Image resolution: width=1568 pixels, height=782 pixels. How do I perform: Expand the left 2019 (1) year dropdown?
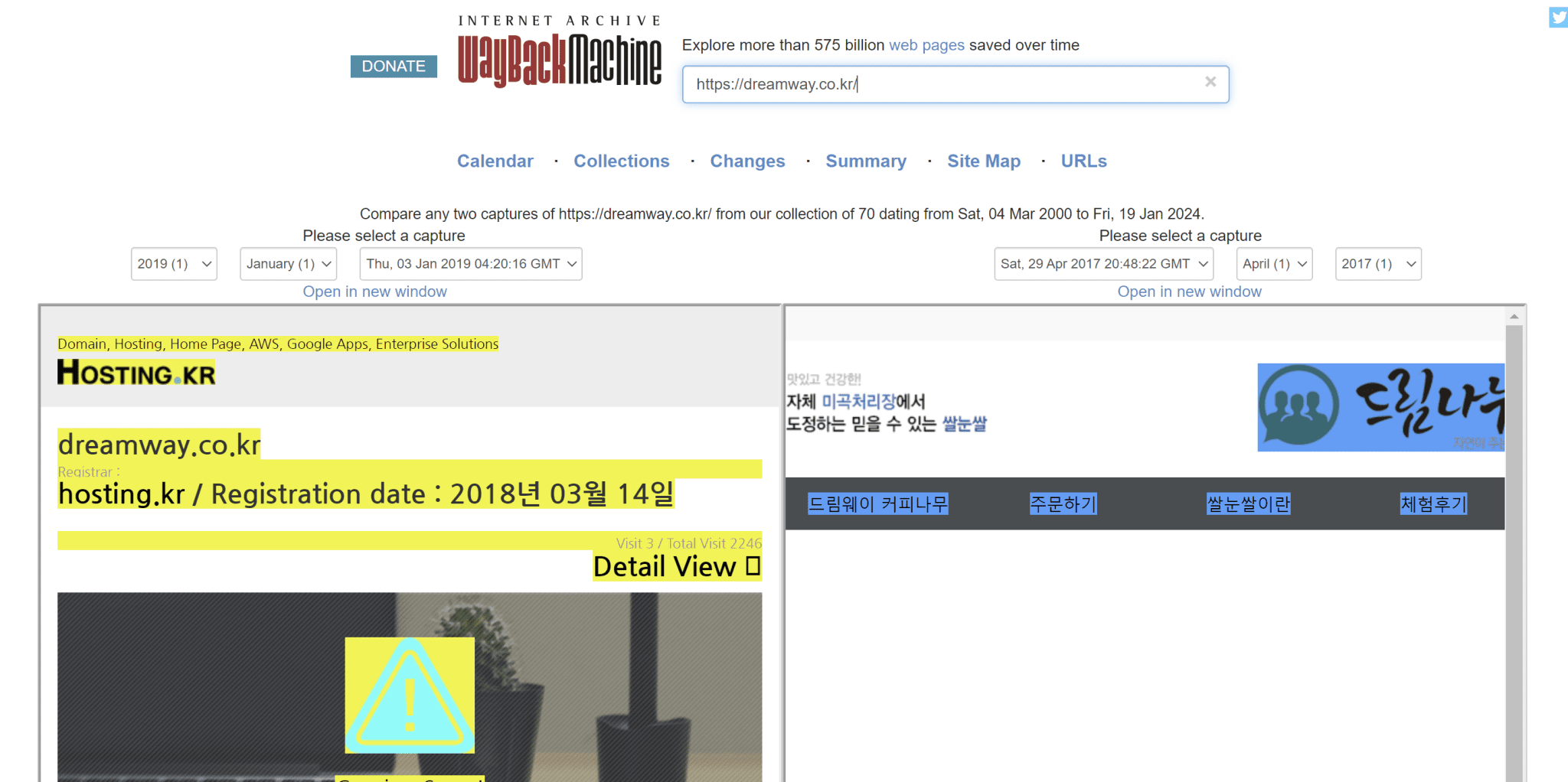click(x=174, y=264)
